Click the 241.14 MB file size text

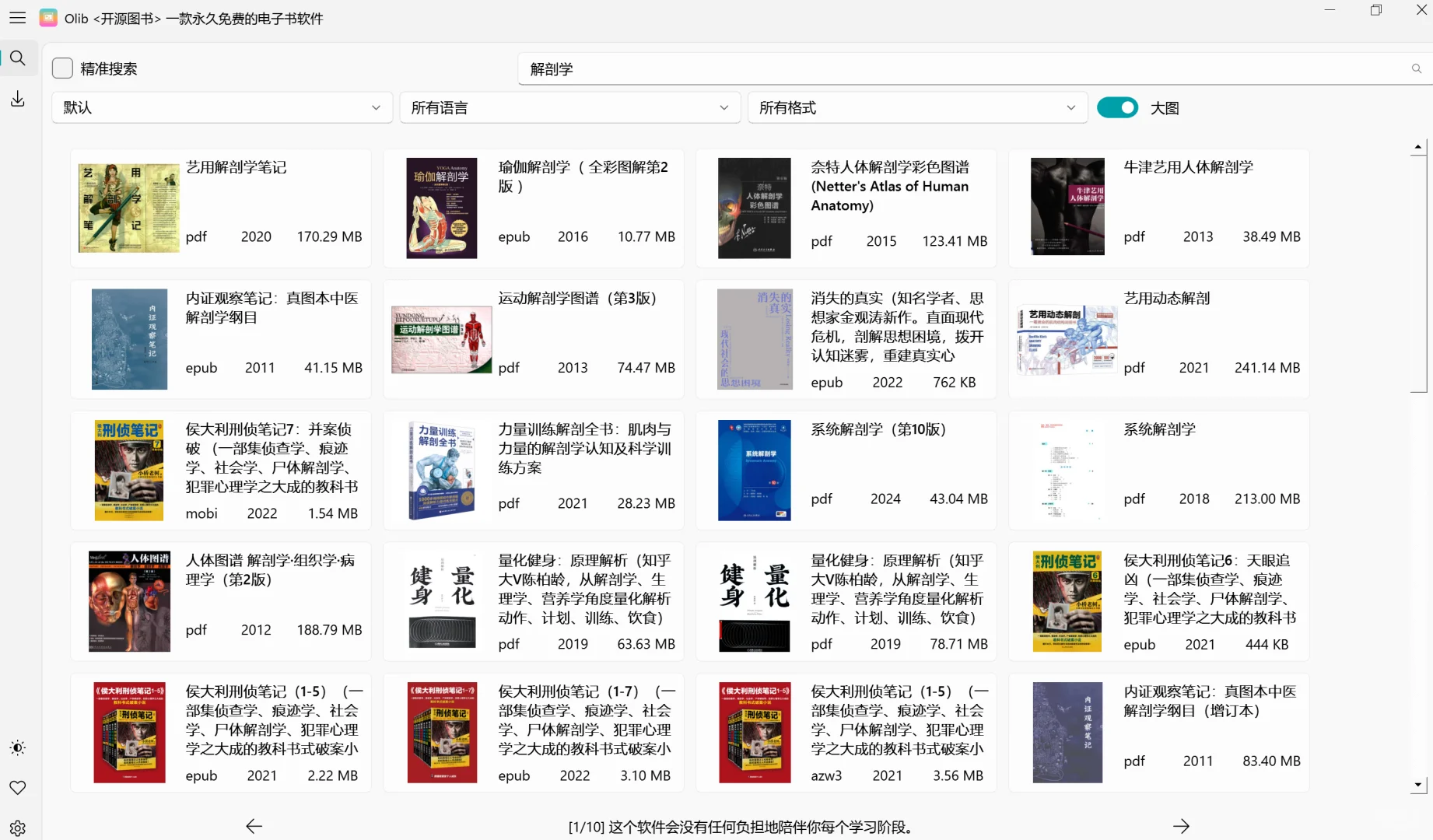1267,368
